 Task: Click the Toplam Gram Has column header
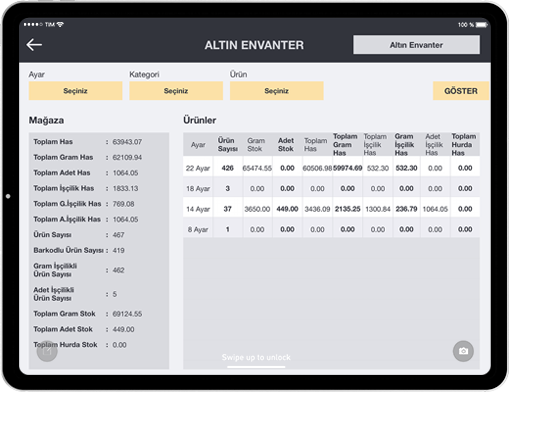coord(345,145)
